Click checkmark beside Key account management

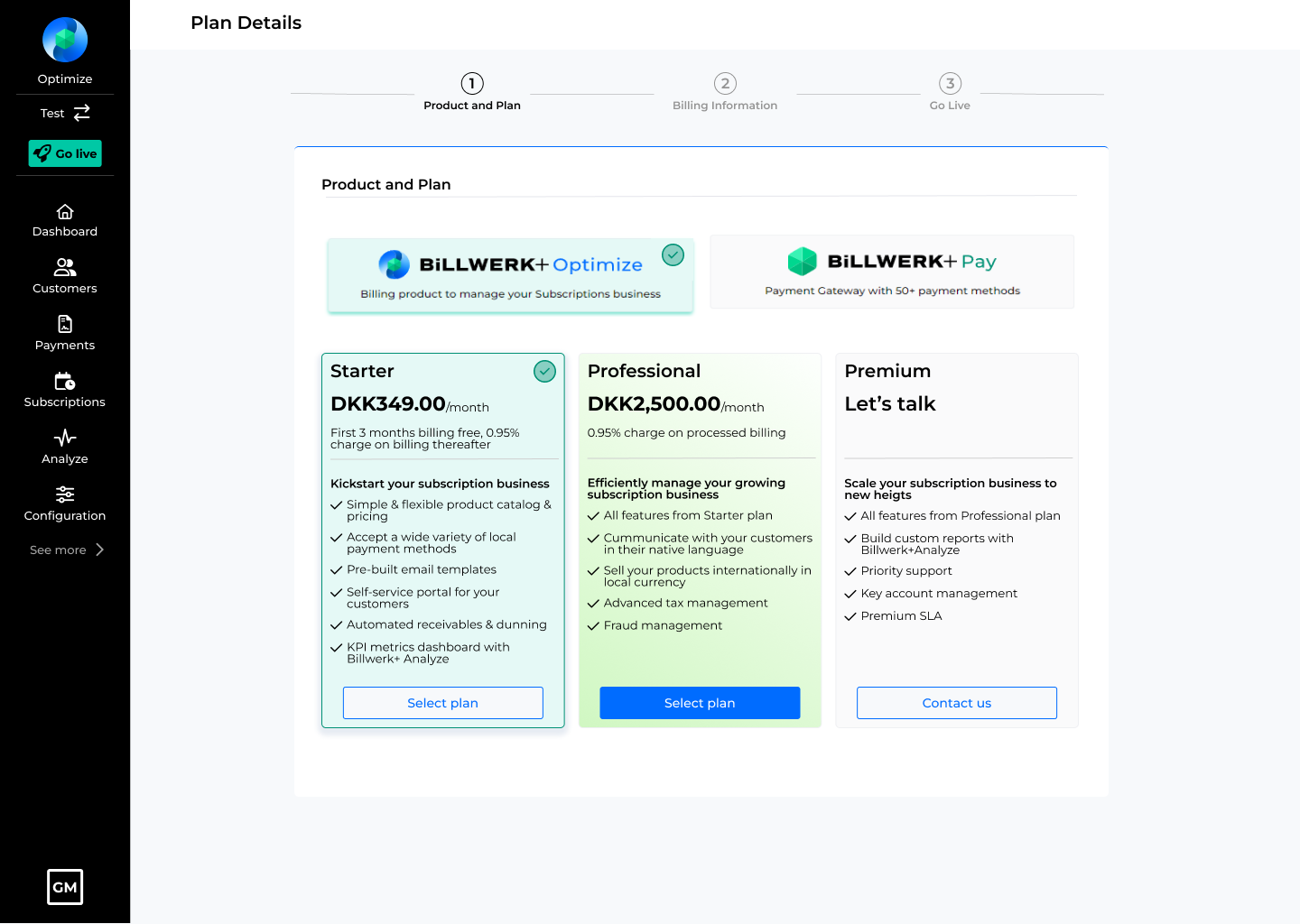point(850,594)
